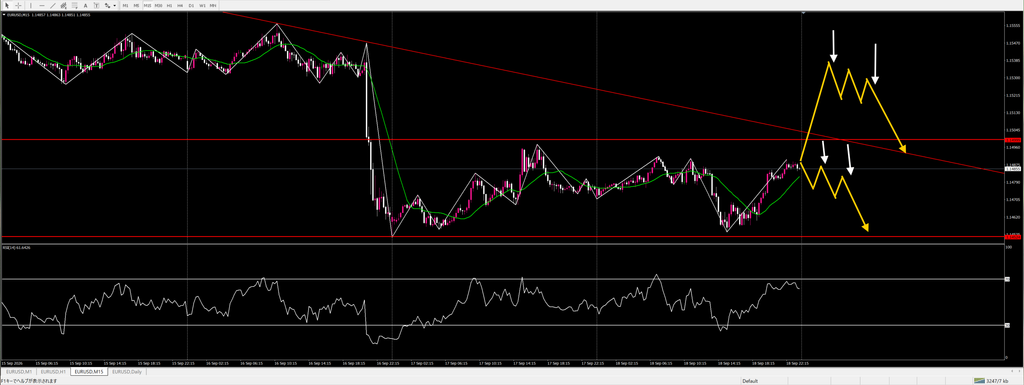Open the EURUSD,H1 chart tab
The width and height of the screenshot is (1024, 385).
click(x=54, y=371)
